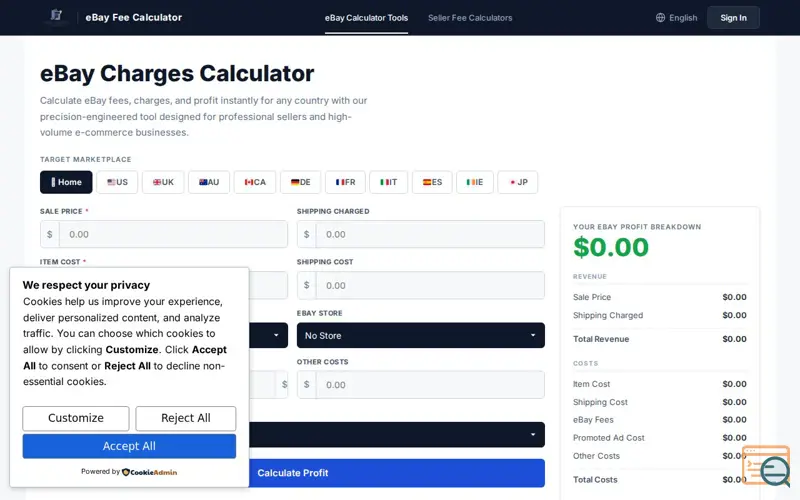Click the eBay Fee Calculator title link
The image size is (800, 500).
click(x=134, y=17)
